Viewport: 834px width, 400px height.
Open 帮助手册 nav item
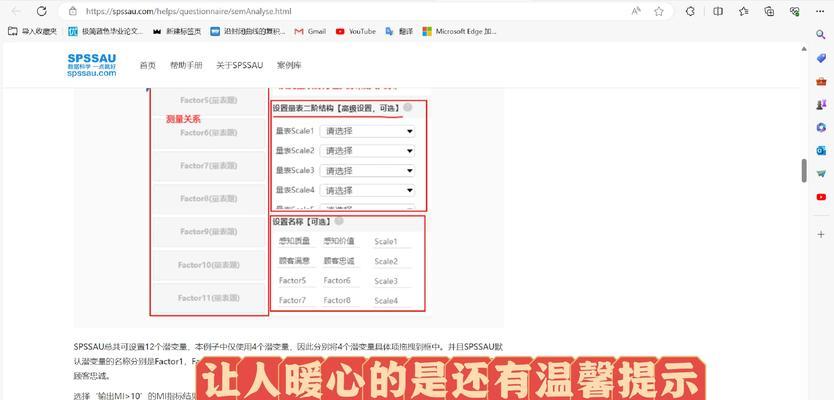(186, 65)
